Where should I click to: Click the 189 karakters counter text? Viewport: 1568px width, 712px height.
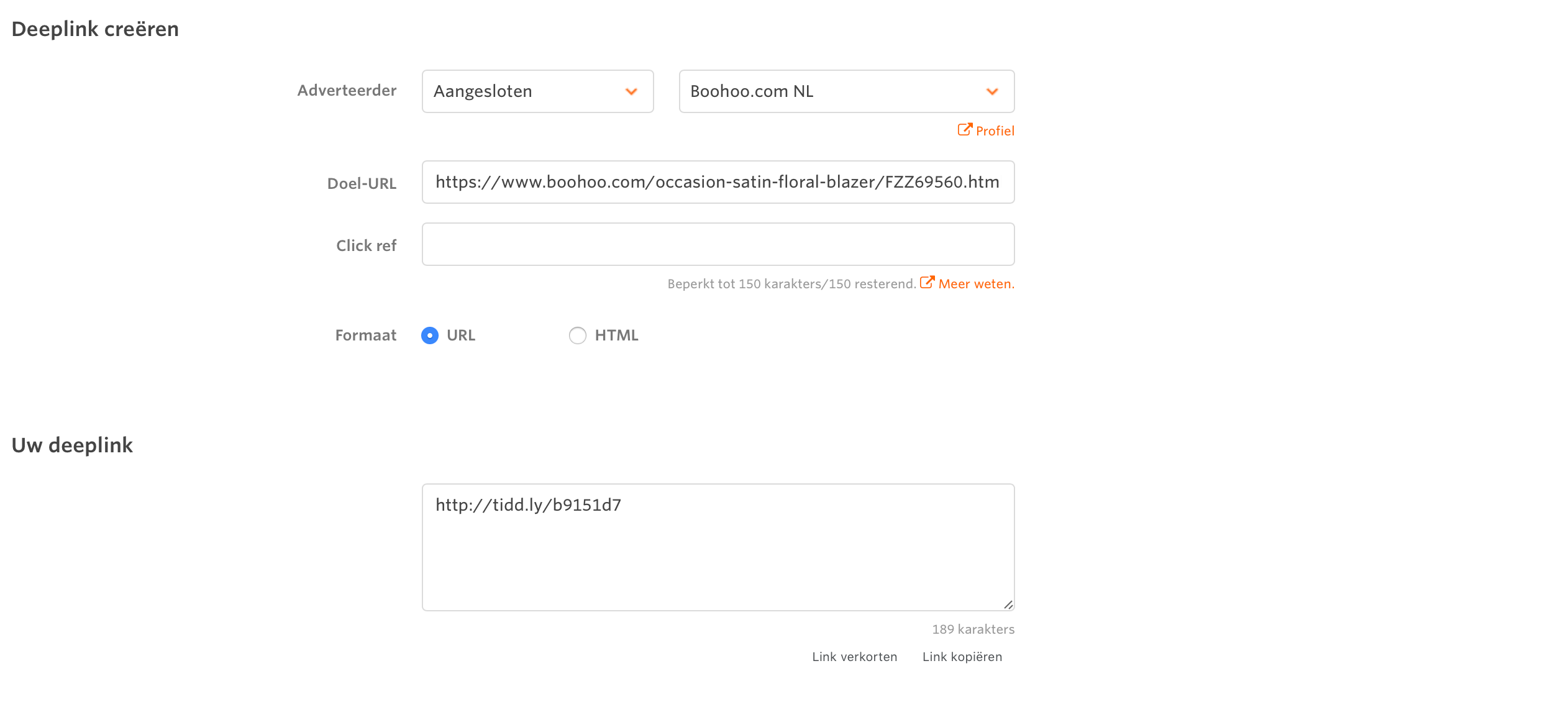[973, 629]
